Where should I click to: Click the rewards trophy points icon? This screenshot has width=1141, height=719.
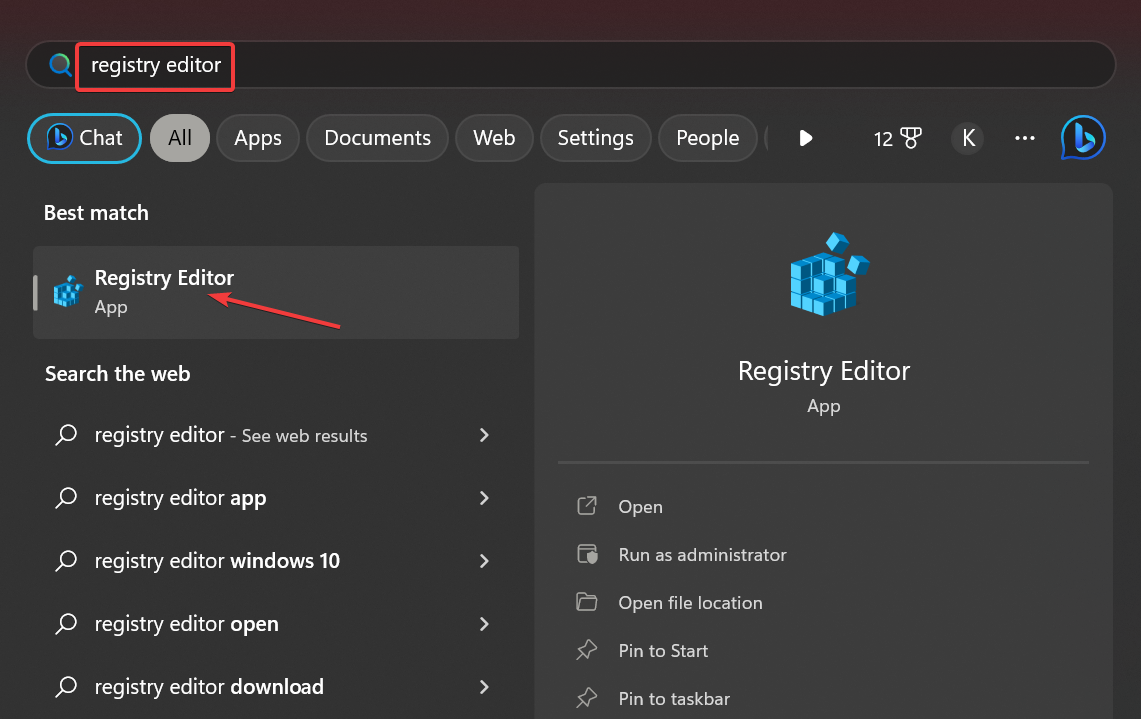pos(910,138)
